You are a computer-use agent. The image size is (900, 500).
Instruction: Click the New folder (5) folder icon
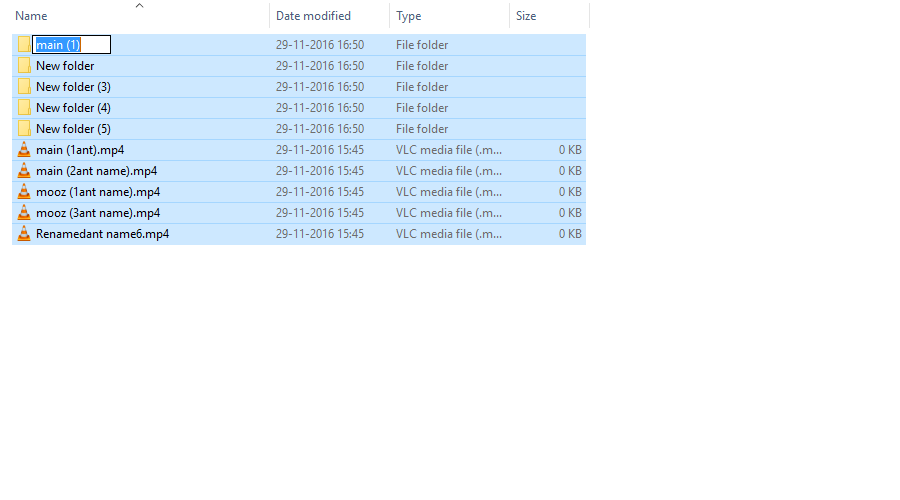point(24,129)
